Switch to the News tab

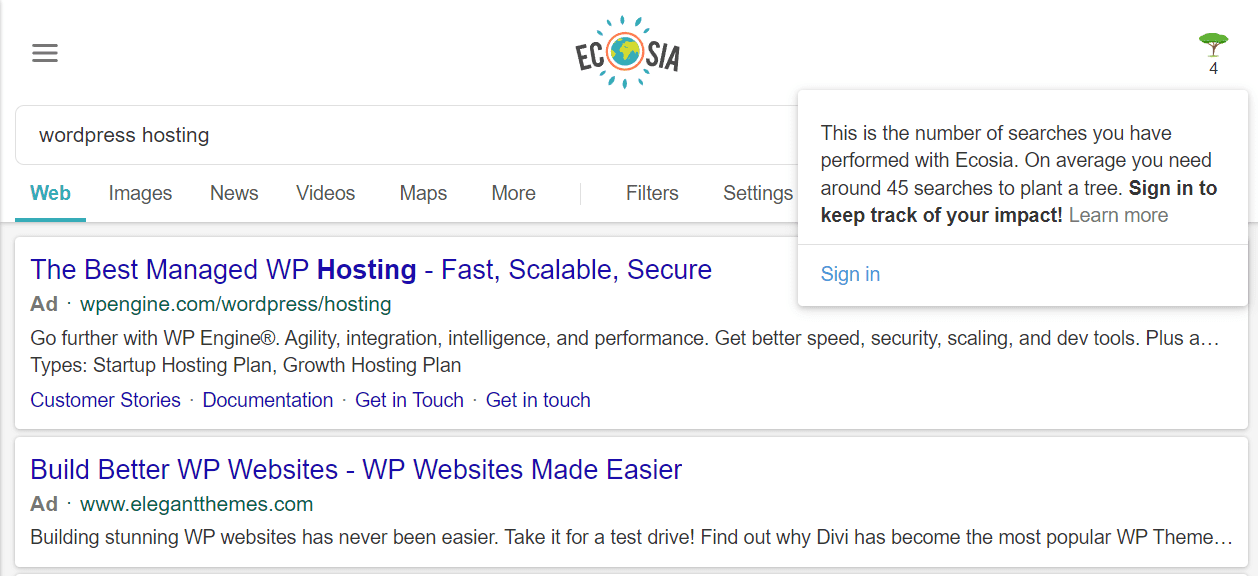click(x=233, y=193)
